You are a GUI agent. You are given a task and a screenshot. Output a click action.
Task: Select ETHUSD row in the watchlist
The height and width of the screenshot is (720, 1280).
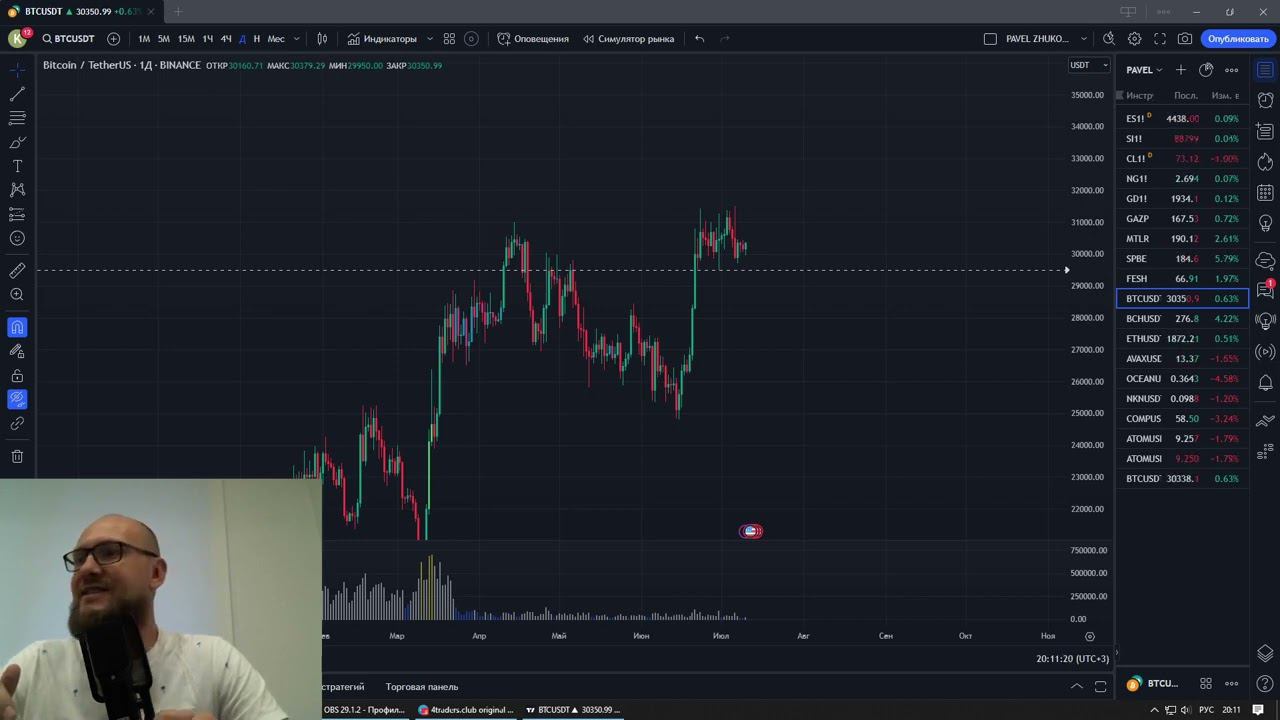(x=1182, y=339)
